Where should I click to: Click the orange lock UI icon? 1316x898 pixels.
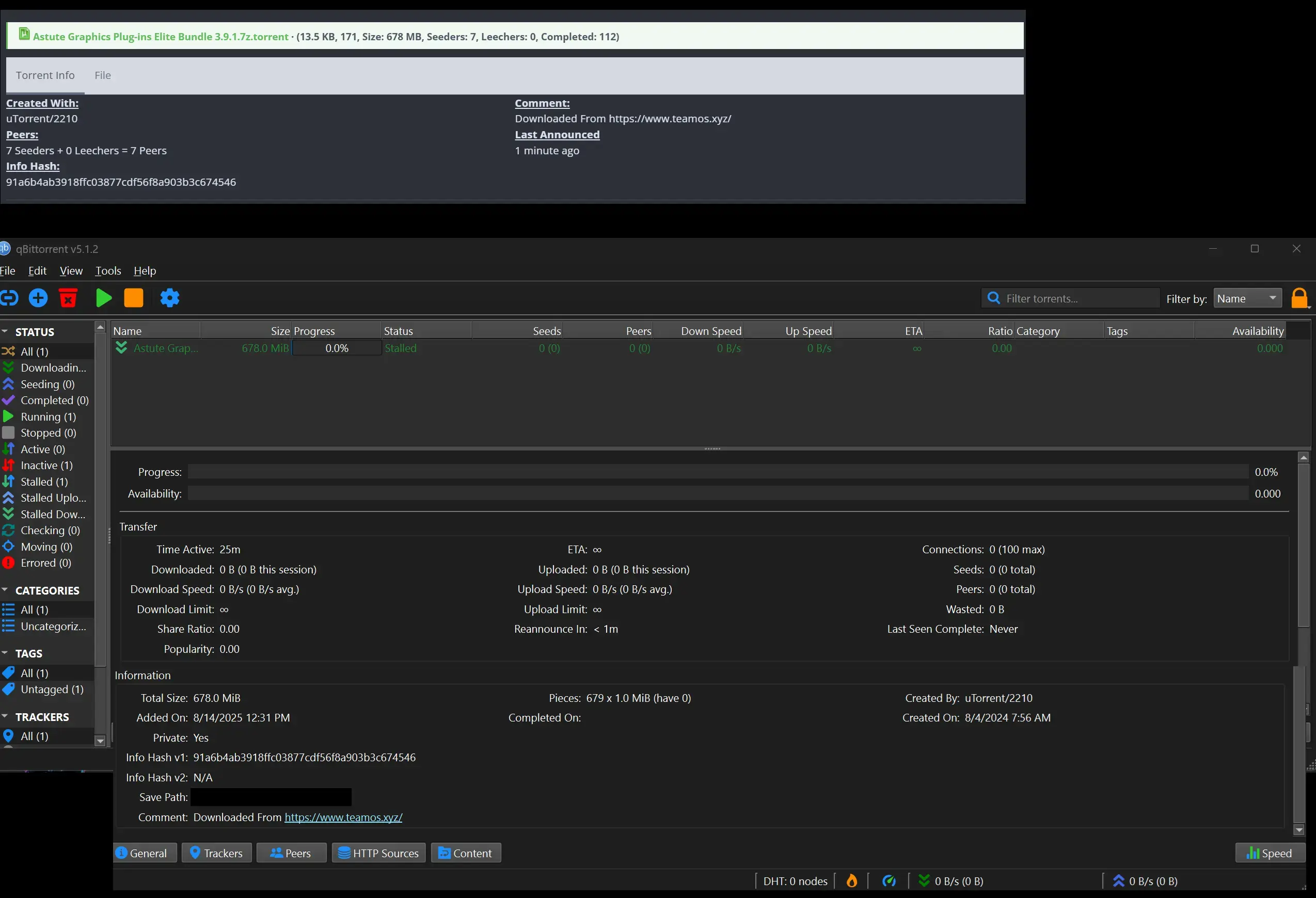coord(1299,298)
